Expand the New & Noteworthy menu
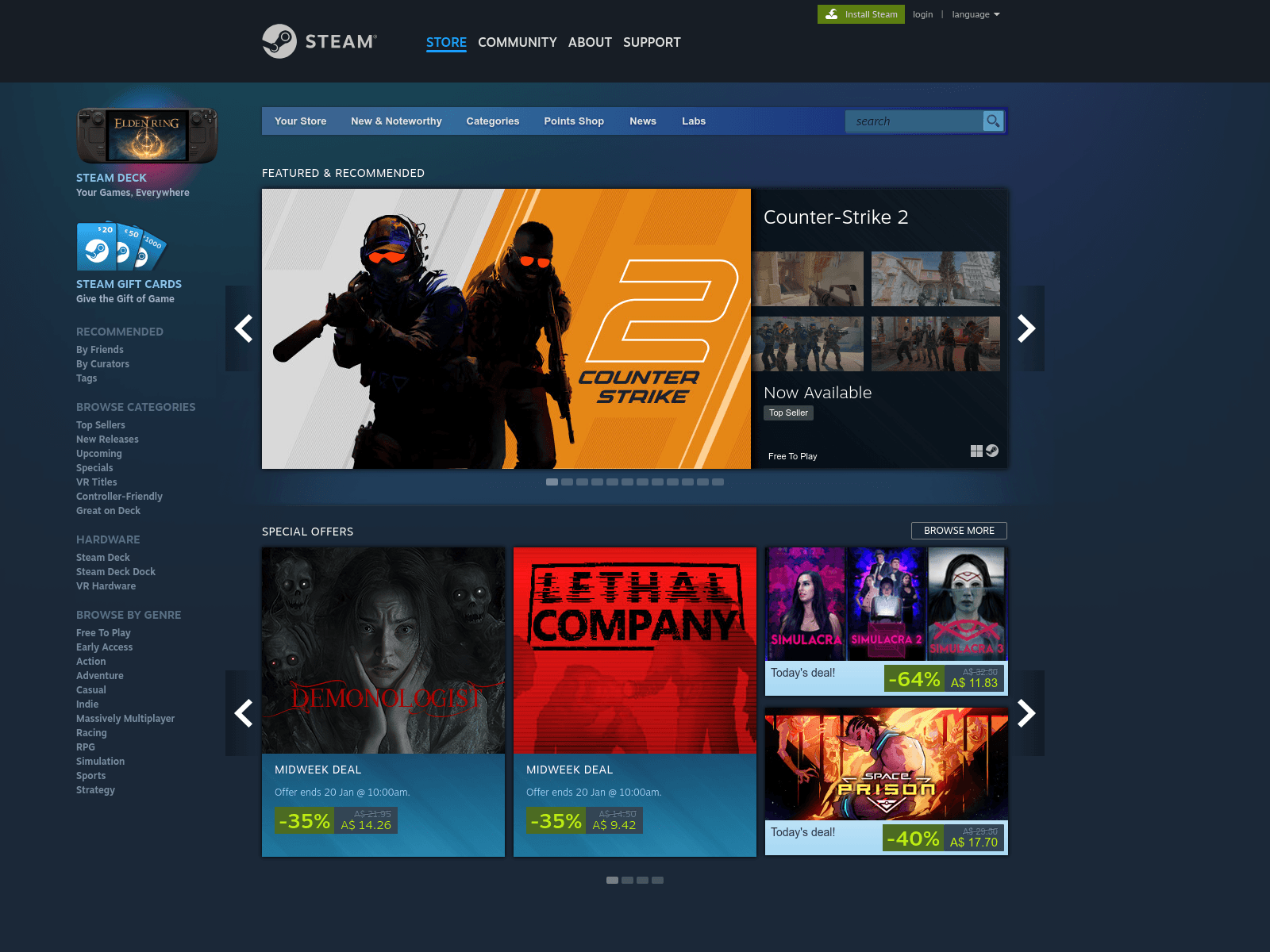Screen dimensions: 1270x952 pos(396,121)
